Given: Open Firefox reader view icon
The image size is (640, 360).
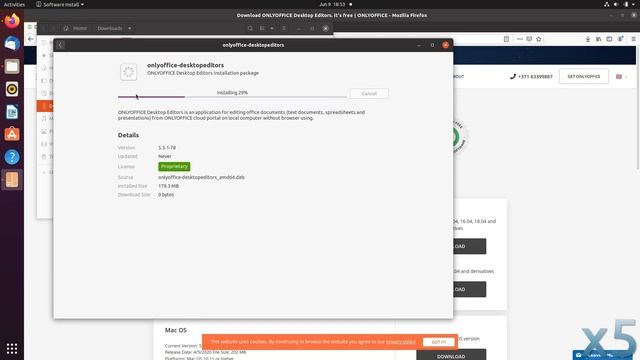Looking at the screenshot, I should click(x=506, y=39).
